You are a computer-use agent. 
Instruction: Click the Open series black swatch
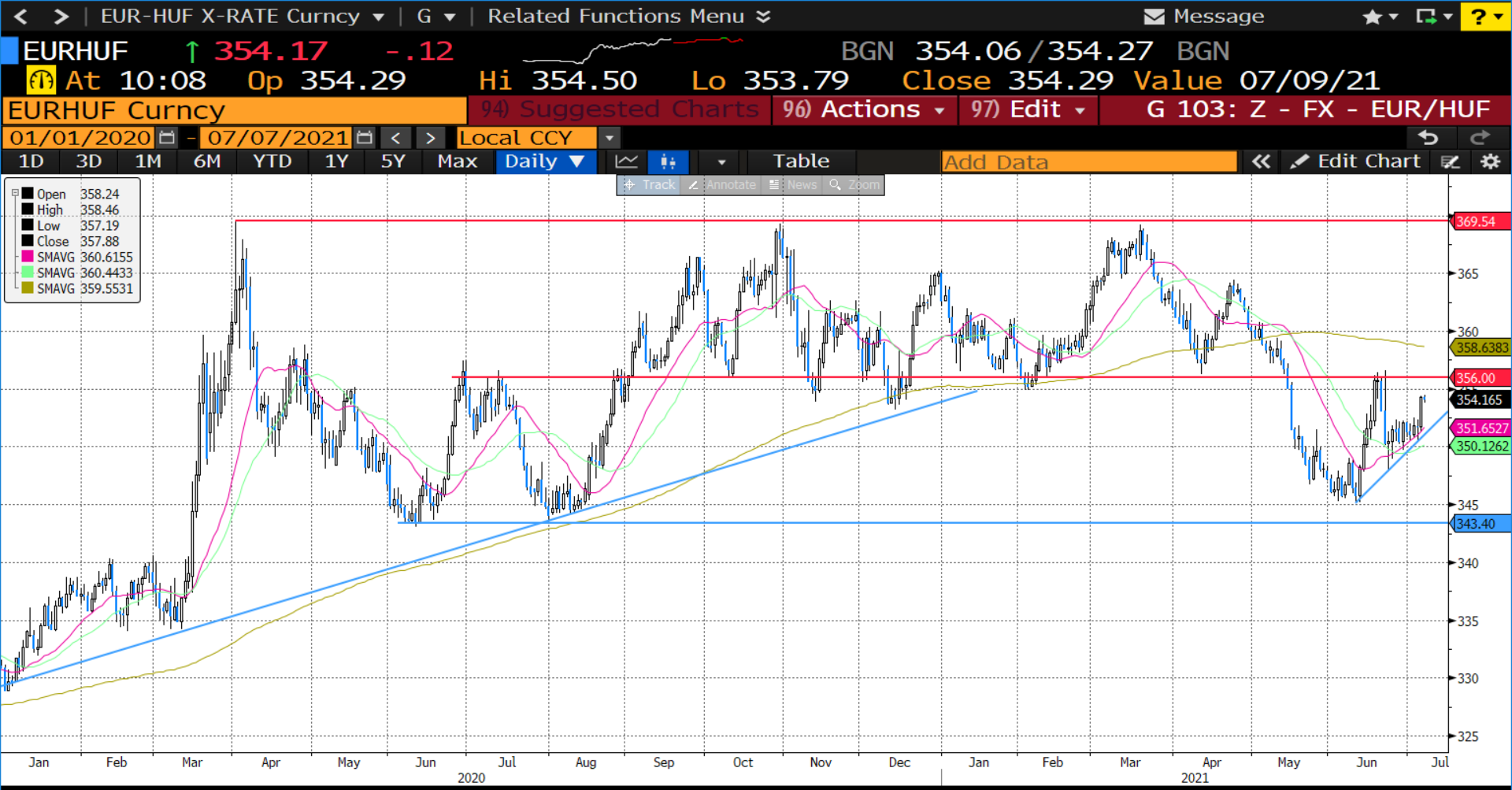(x=28, y=194)
